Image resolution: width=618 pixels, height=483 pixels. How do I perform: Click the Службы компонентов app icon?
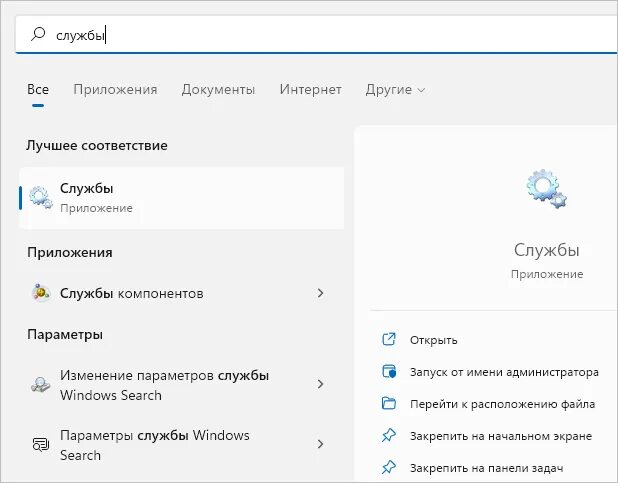pos(41,293)
